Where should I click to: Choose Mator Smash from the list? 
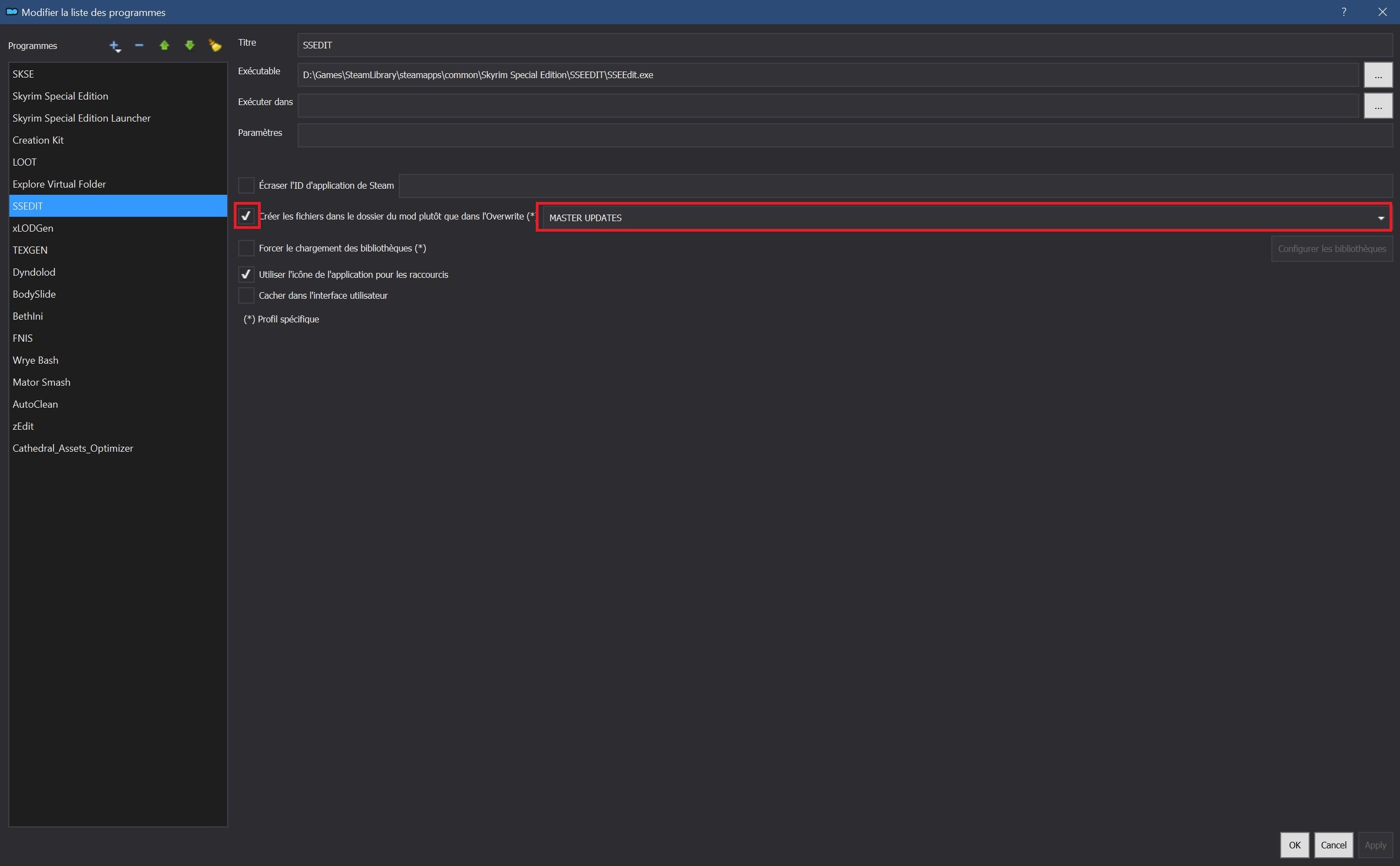point(42,382)
